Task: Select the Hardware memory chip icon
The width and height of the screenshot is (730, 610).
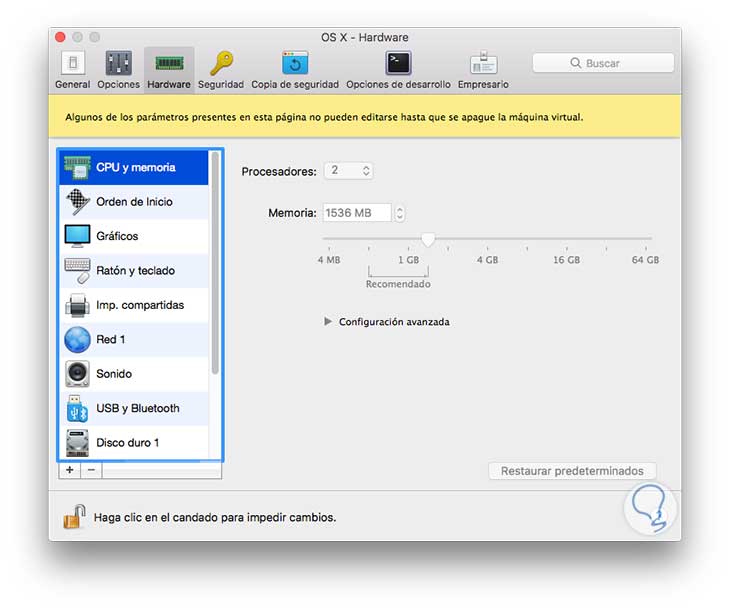Action: tap(169, 63)
